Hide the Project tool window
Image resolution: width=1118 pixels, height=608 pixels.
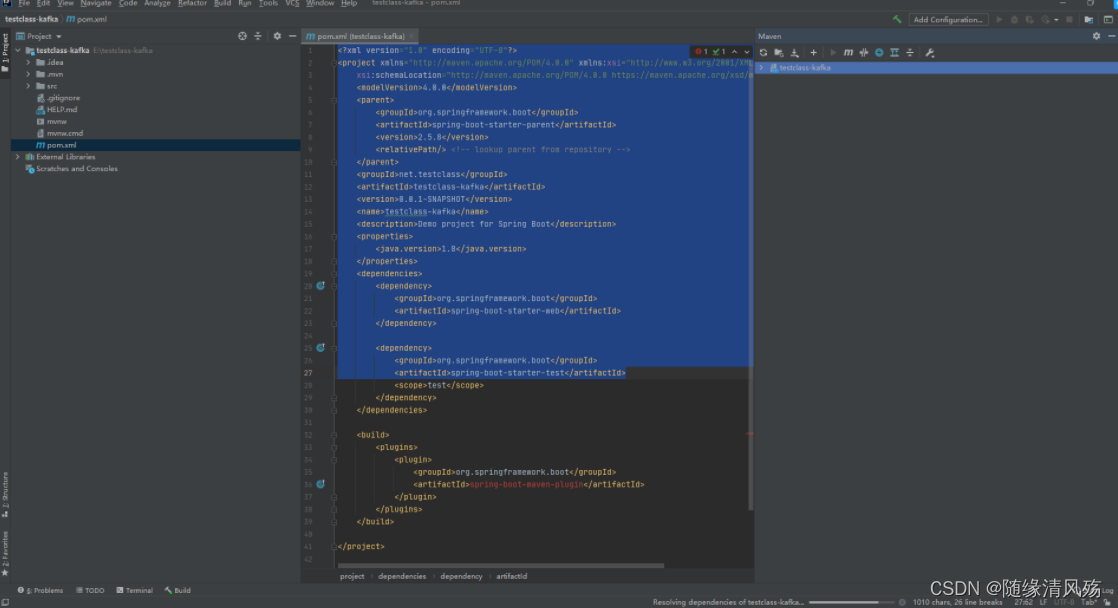(292, 36)
